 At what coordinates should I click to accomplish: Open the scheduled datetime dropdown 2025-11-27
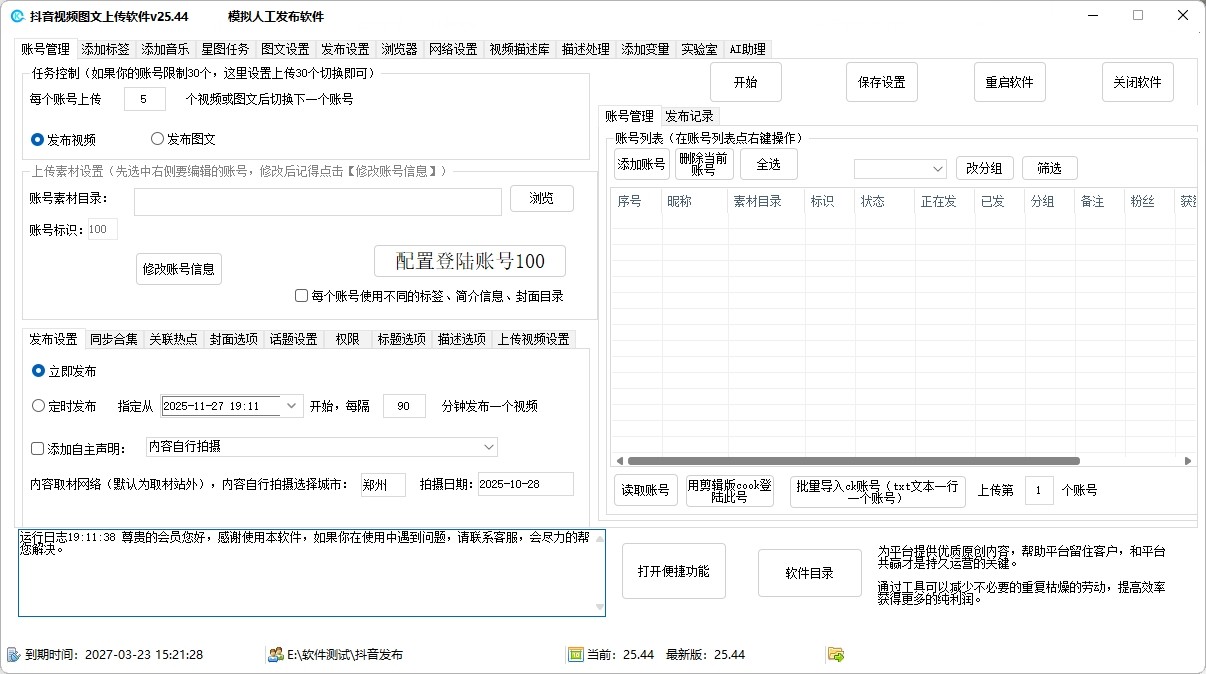coord(291,406)
